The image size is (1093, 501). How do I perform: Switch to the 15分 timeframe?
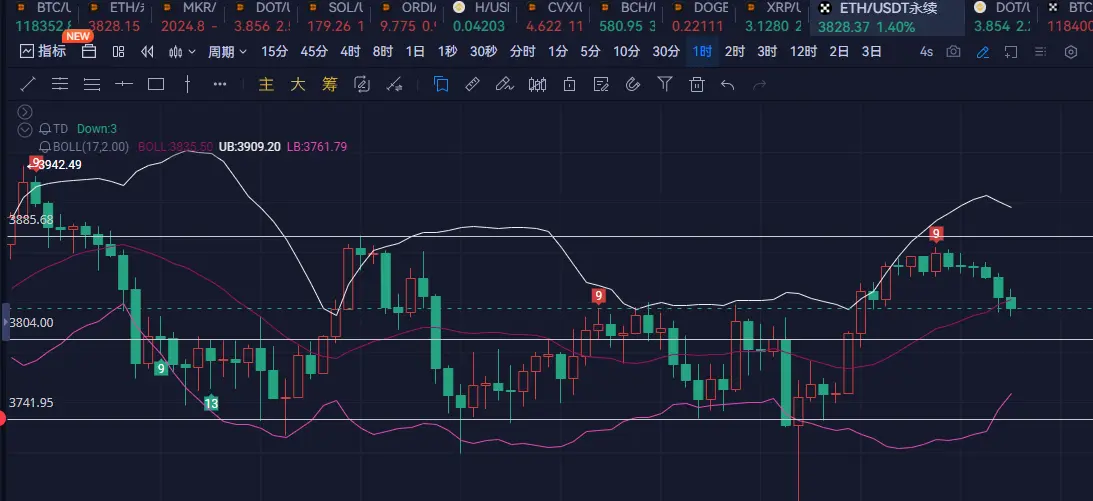click(274, 52)
